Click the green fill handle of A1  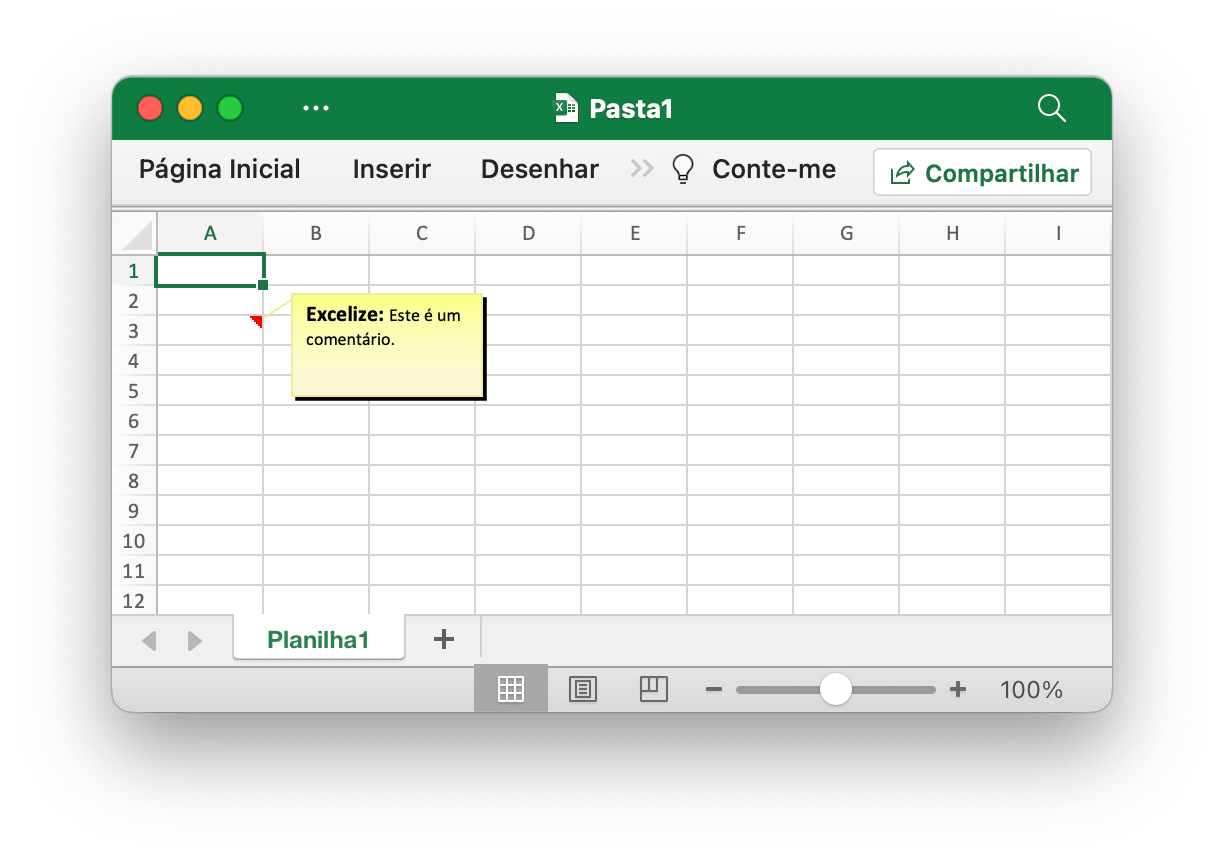pos(263,285)
